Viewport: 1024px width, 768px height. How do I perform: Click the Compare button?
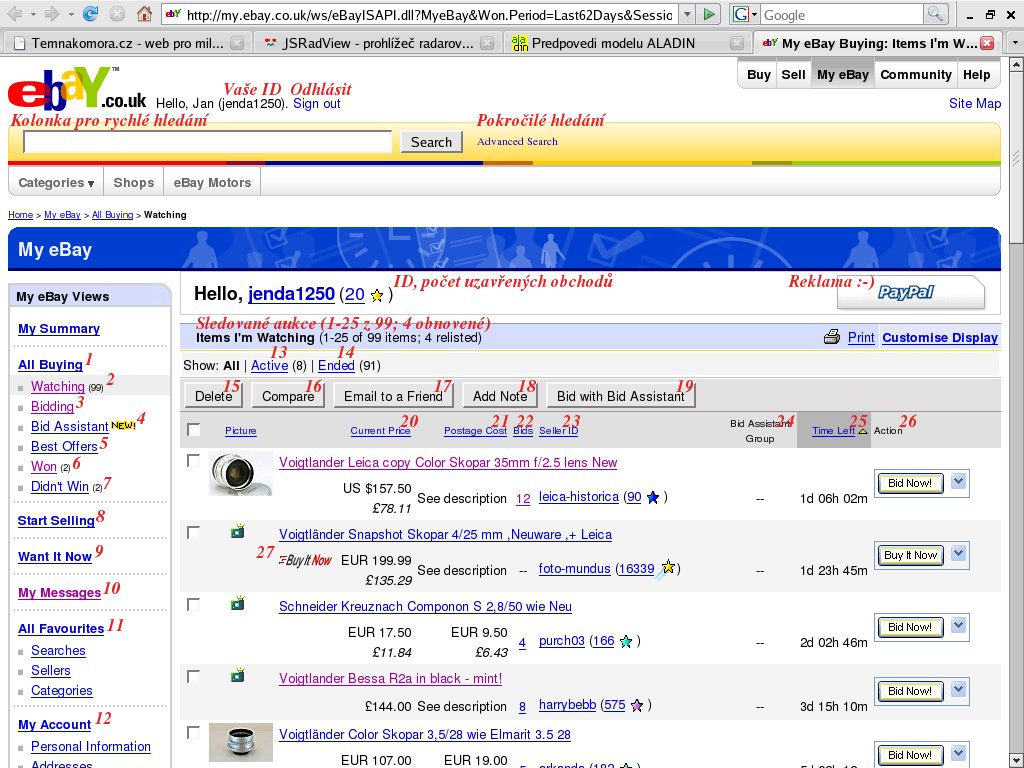(288, 396)
